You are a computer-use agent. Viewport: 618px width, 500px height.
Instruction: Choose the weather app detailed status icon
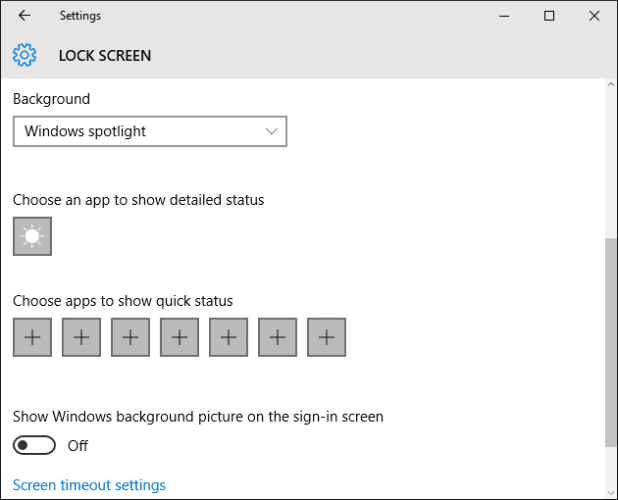pos(32,237)
